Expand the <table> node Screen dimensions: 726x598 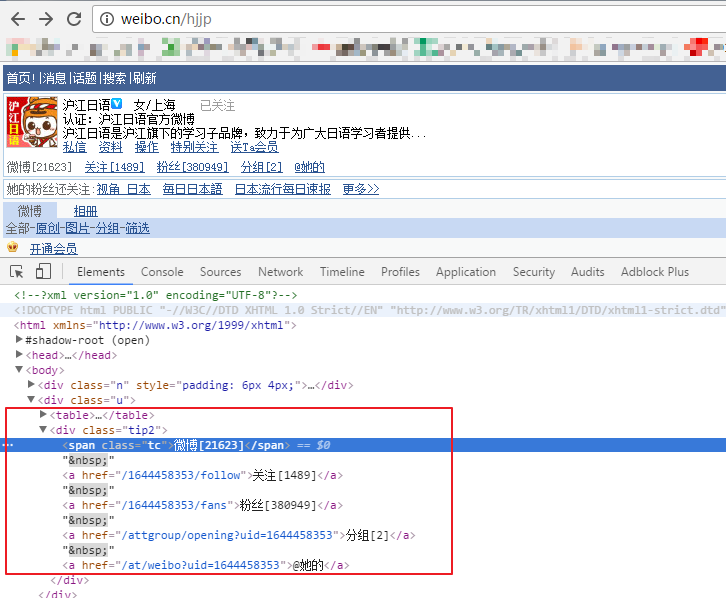[43, 414]
